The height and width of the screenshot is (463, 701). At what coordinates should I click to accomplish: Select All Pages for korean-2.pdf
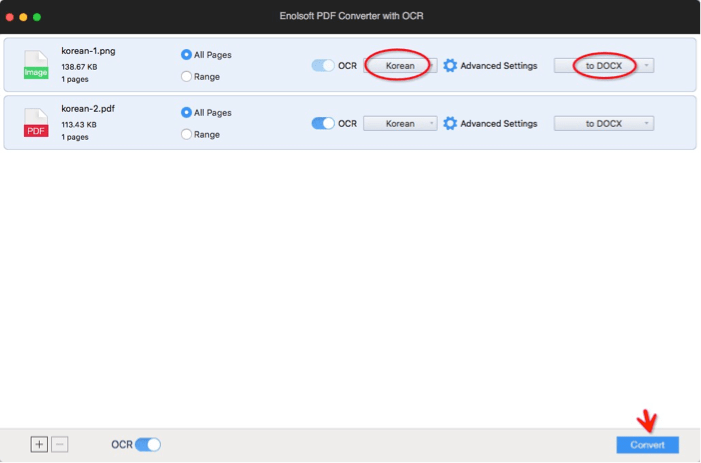[186, 112]
